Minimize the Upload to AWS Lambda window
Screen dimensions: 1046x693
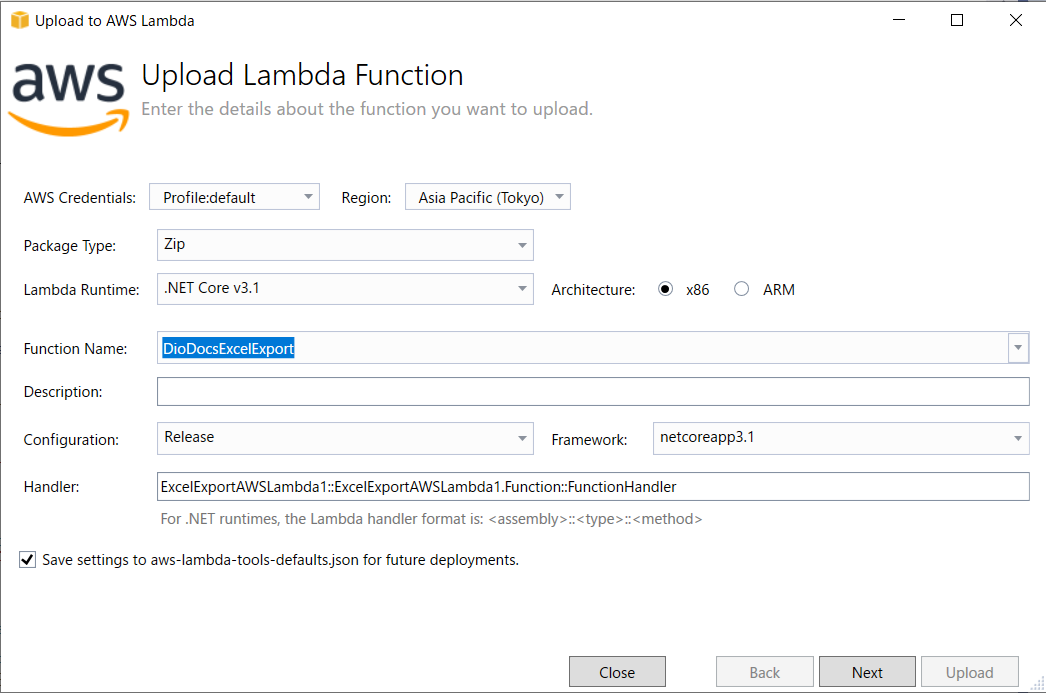click(x=899, y=20)
